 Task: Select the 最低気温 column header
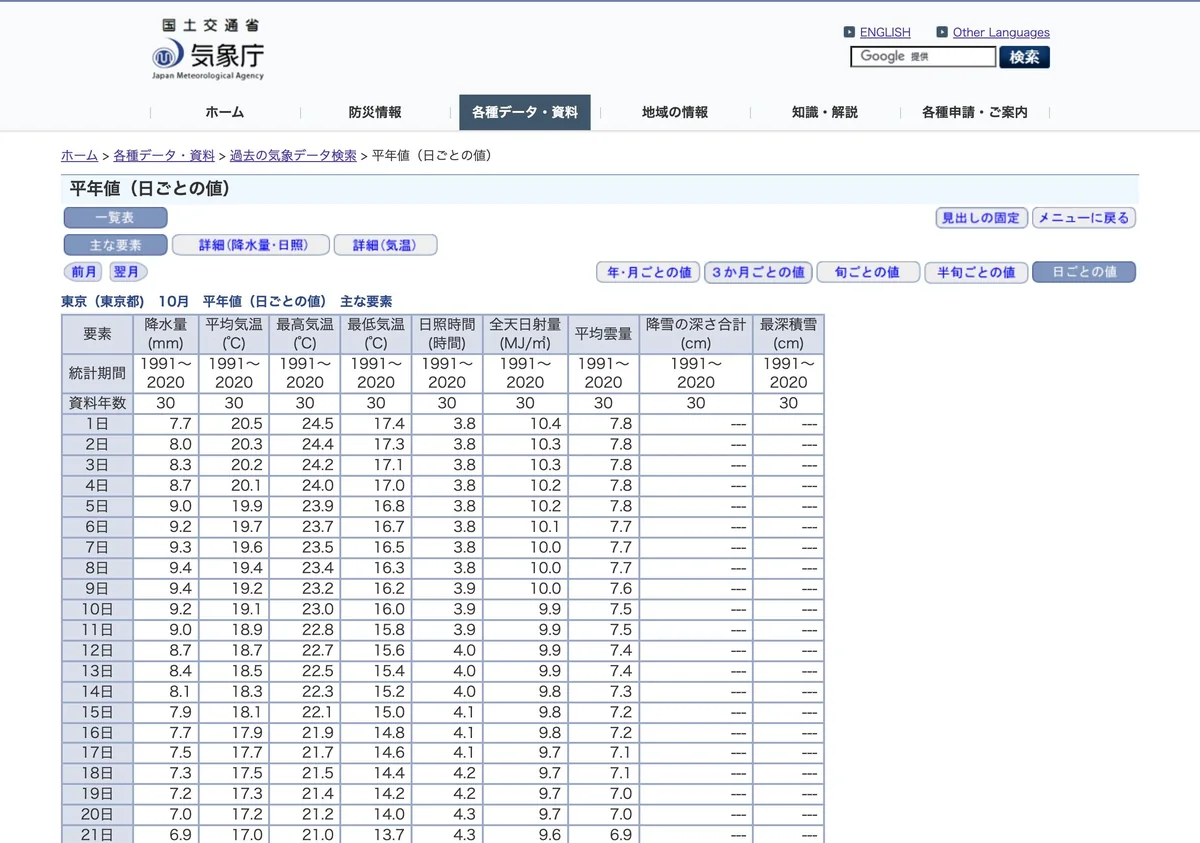click(x=376, y=334)
